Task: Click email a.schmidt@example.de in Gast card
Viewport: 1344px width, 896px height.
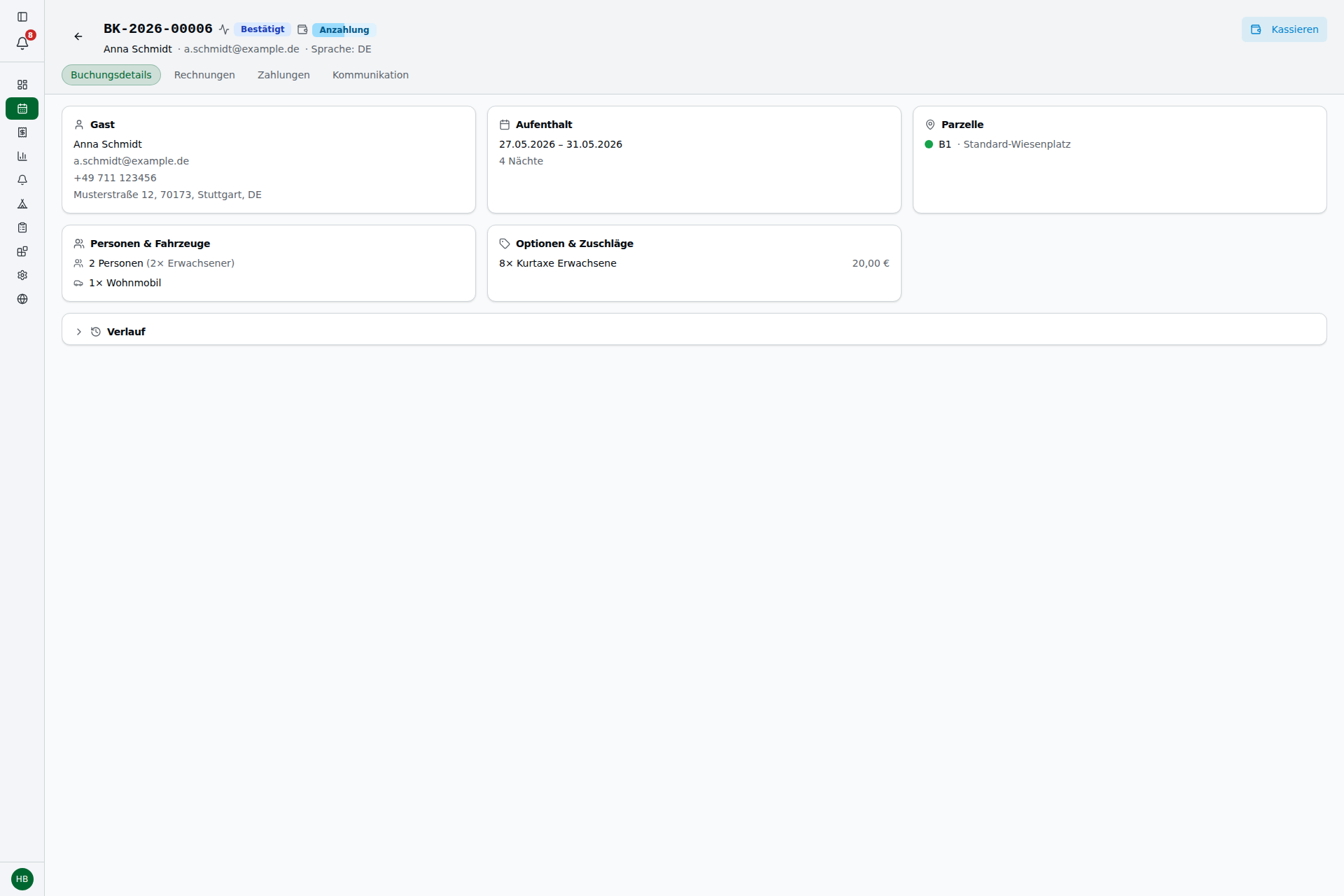Action: click(131, 161)
